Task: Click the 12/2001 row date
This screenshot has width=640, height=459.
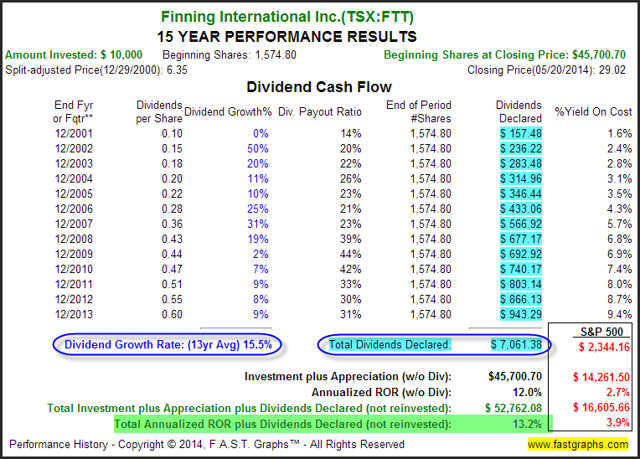Action: tap(74, 133)
